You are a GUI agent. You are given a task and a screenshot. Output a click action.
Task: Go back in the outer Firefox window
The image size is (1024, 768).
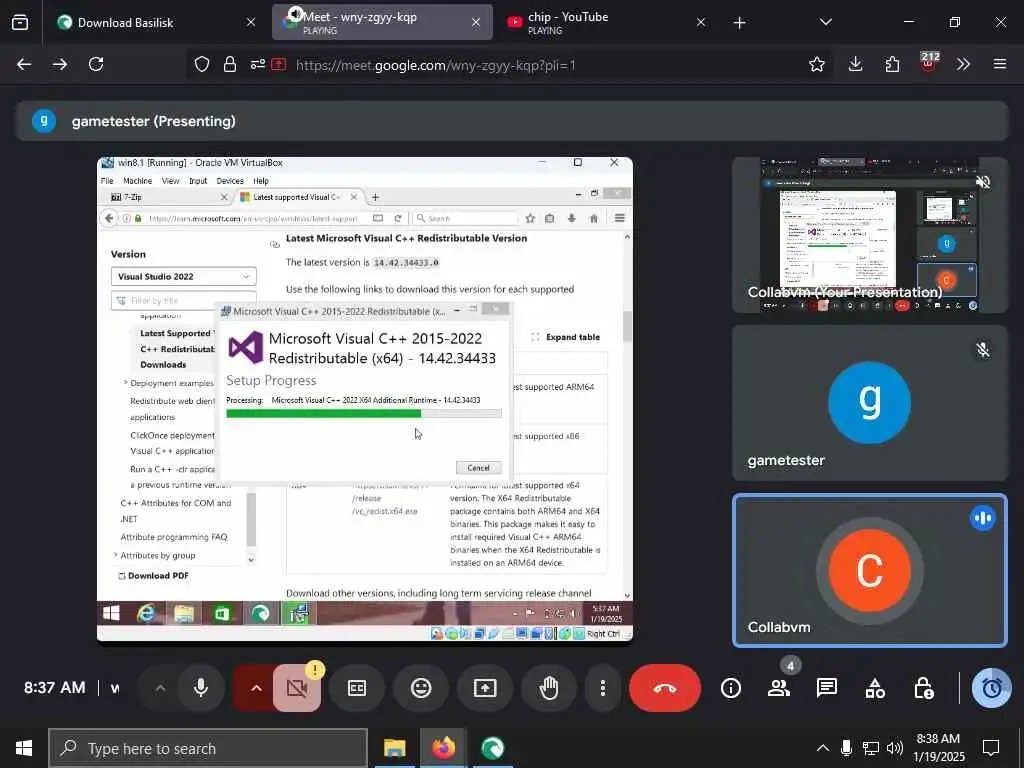tap(24, 64)
